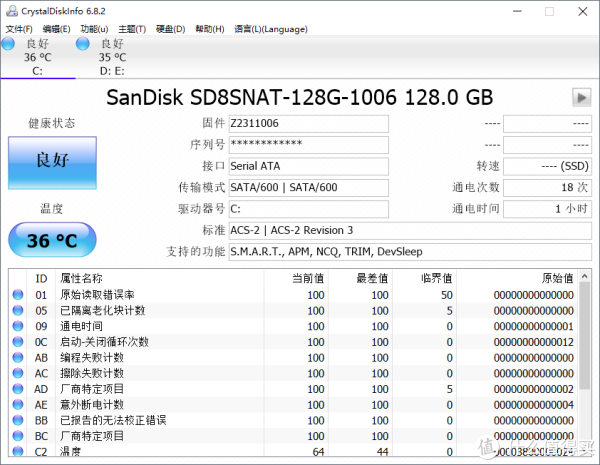Open the 主题(T) menu
Screen dimensions: 600x465
(x=132, y=29)
